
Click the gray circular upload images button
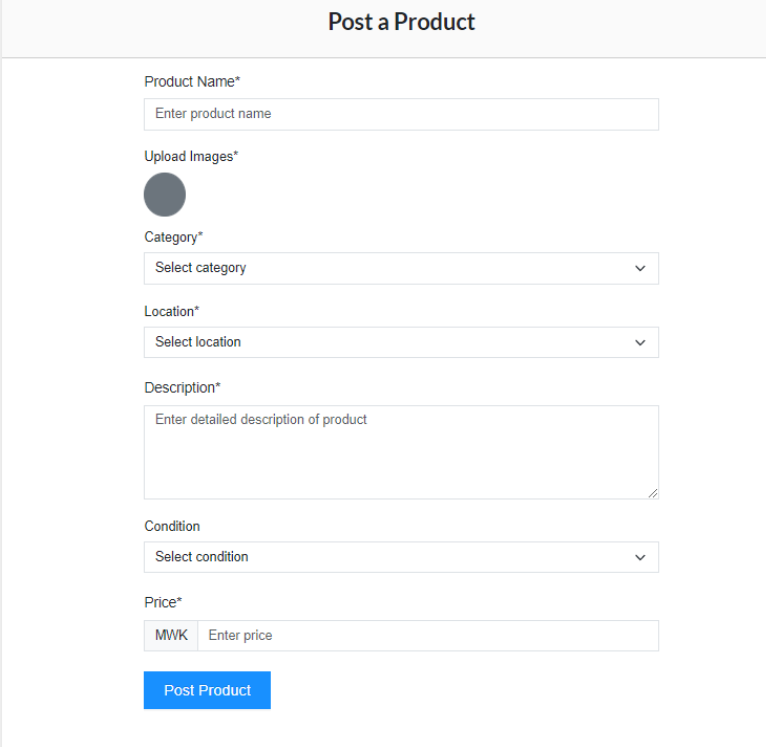click(165, 194)
